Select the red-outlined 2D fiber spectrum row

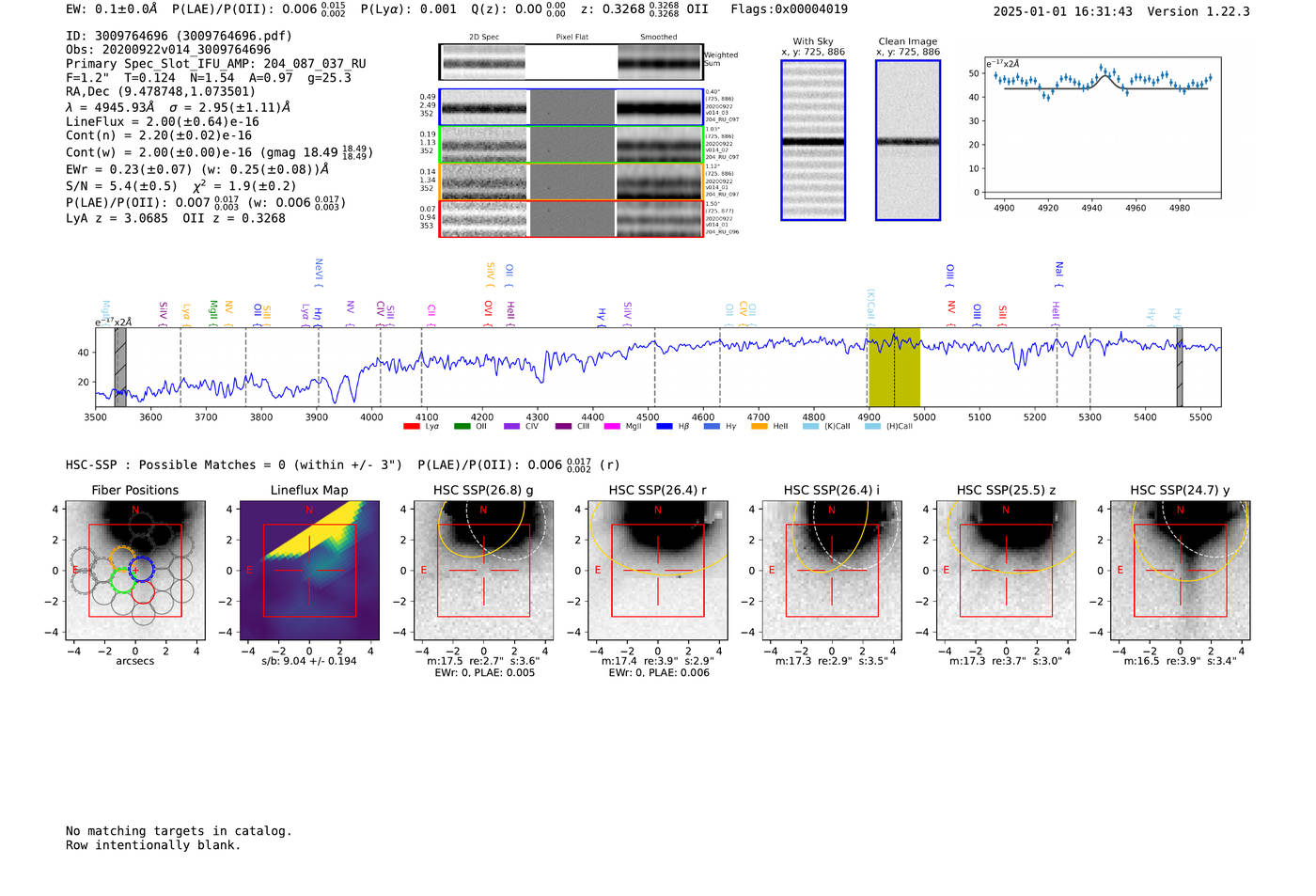click(571, 218)
